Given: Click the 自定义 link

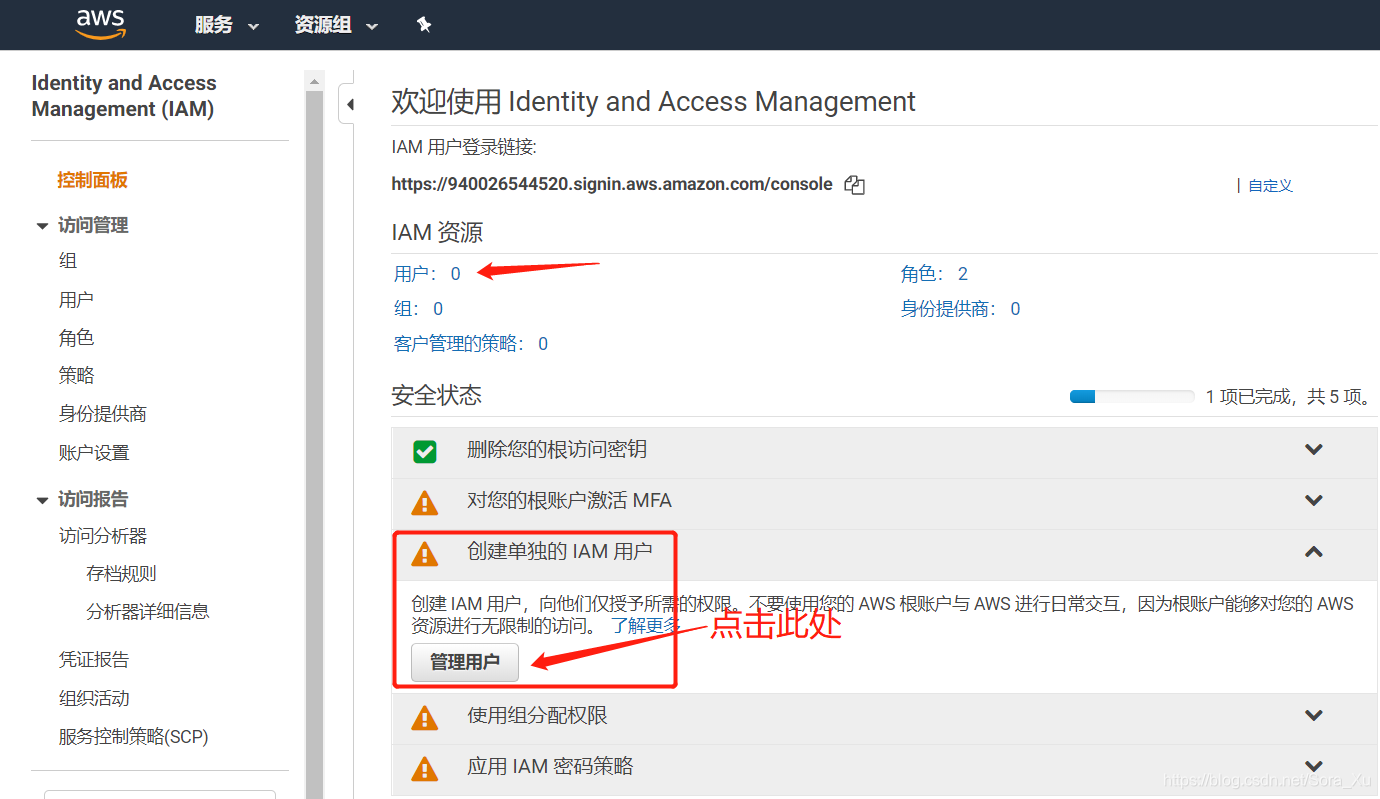Looking at the screenshot, I should [1270, 185].
